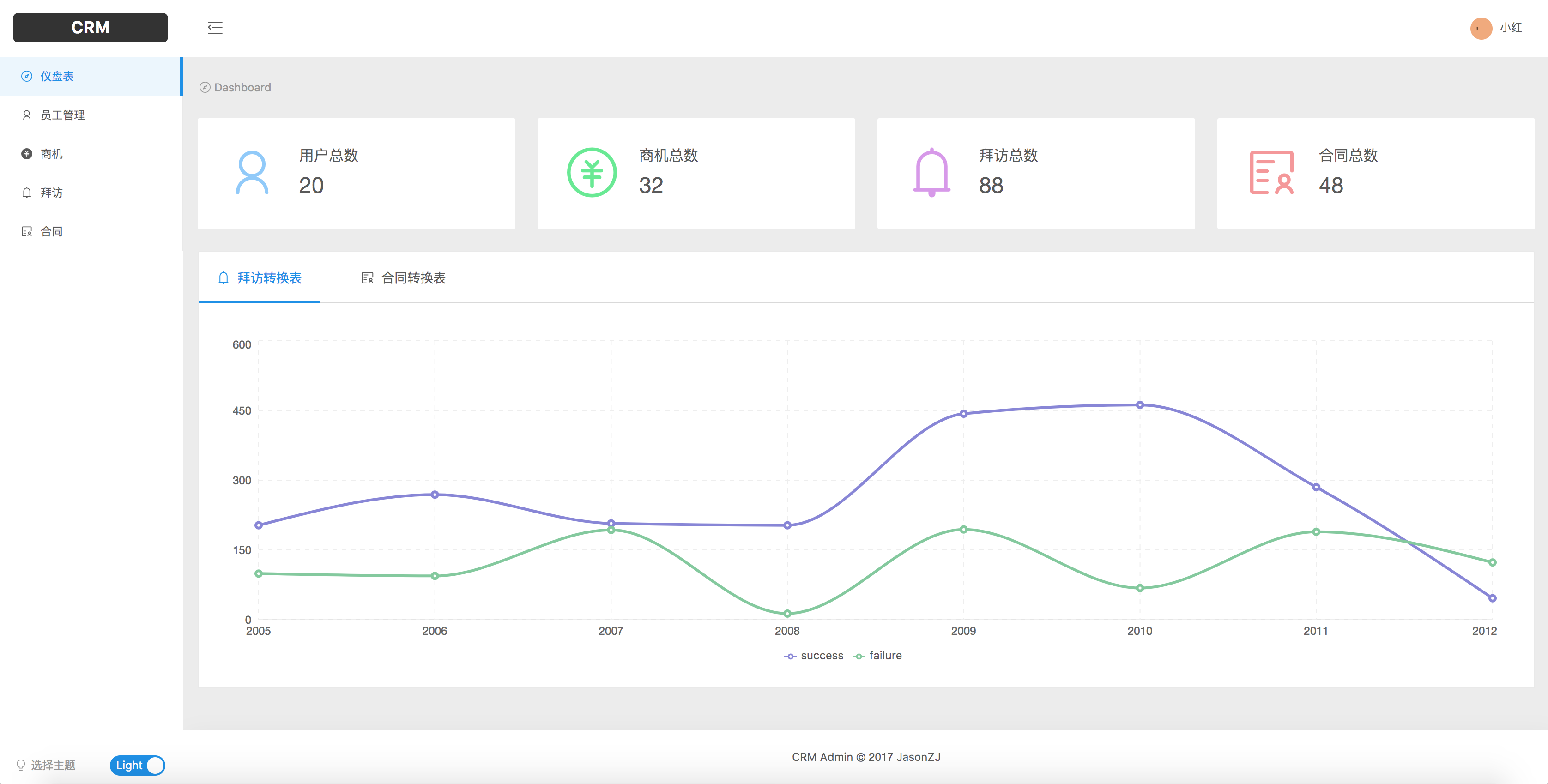Screen dimensions: 1548x784
Task: Click the purple bell icon in 拜访总数 card
Action: click(931, 173)
